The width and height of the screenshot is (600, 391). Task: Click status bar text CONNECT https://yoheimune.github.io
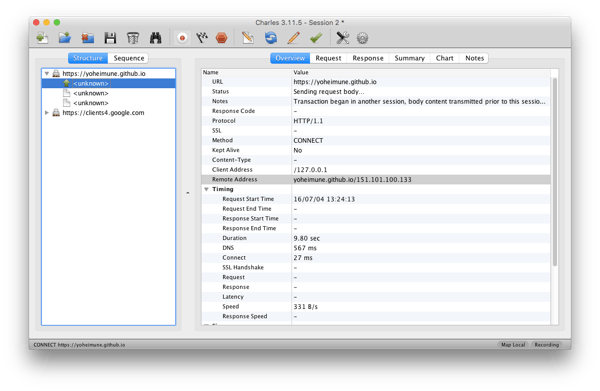tap(79, 345)
